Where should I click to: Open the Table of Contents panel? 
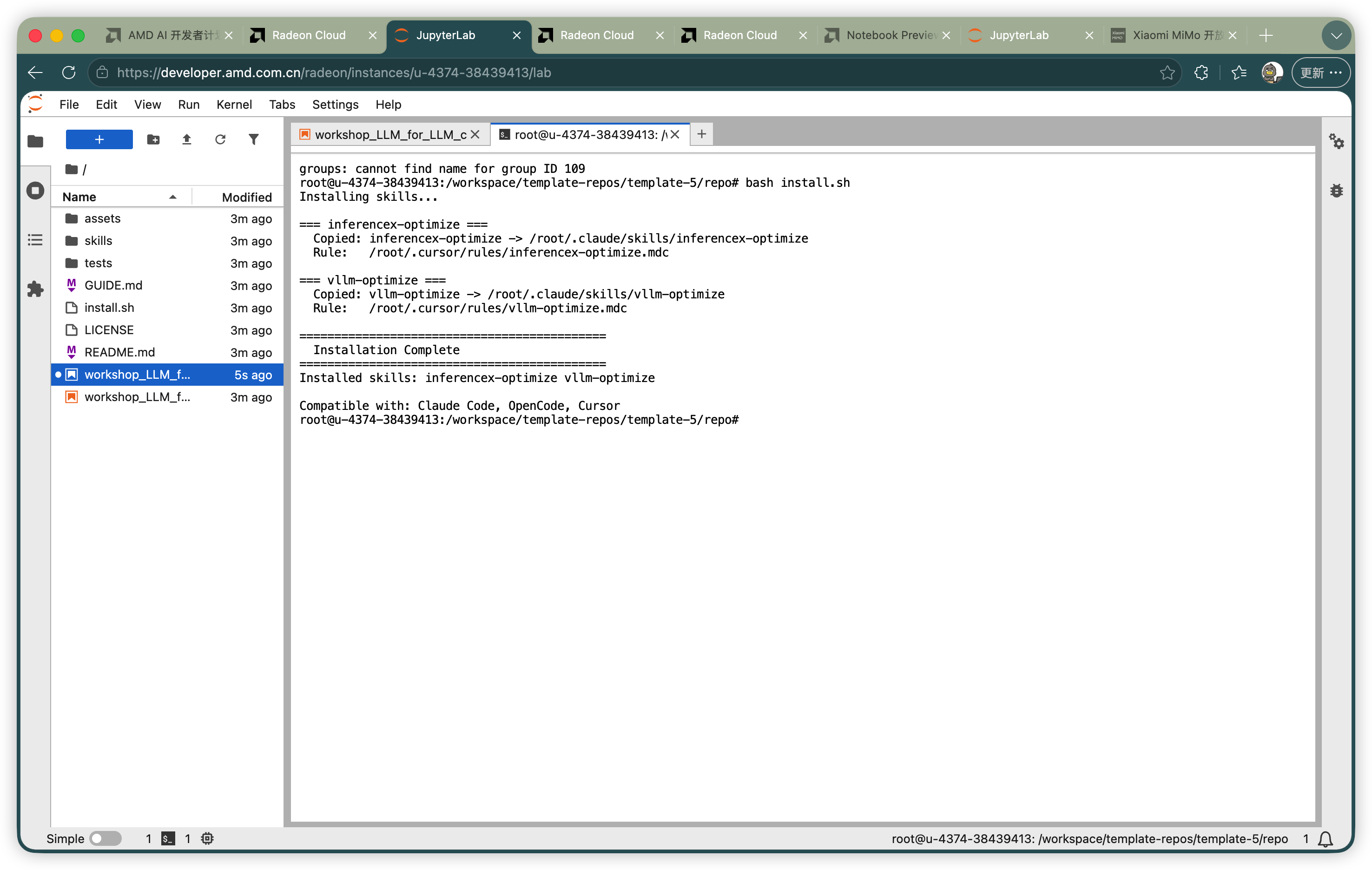click(x=35, y=240)
